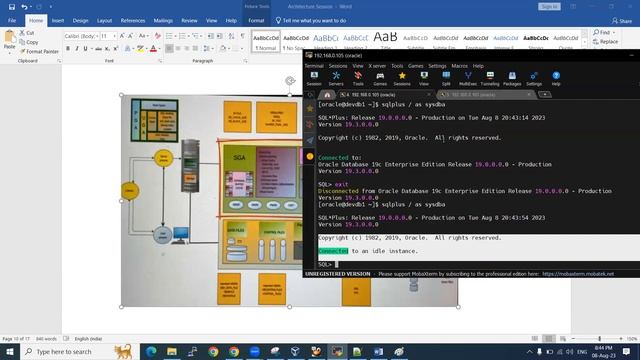640x360 pixels.
Task: Adjust the Word zoom slider handle
Action: [600, 339]
